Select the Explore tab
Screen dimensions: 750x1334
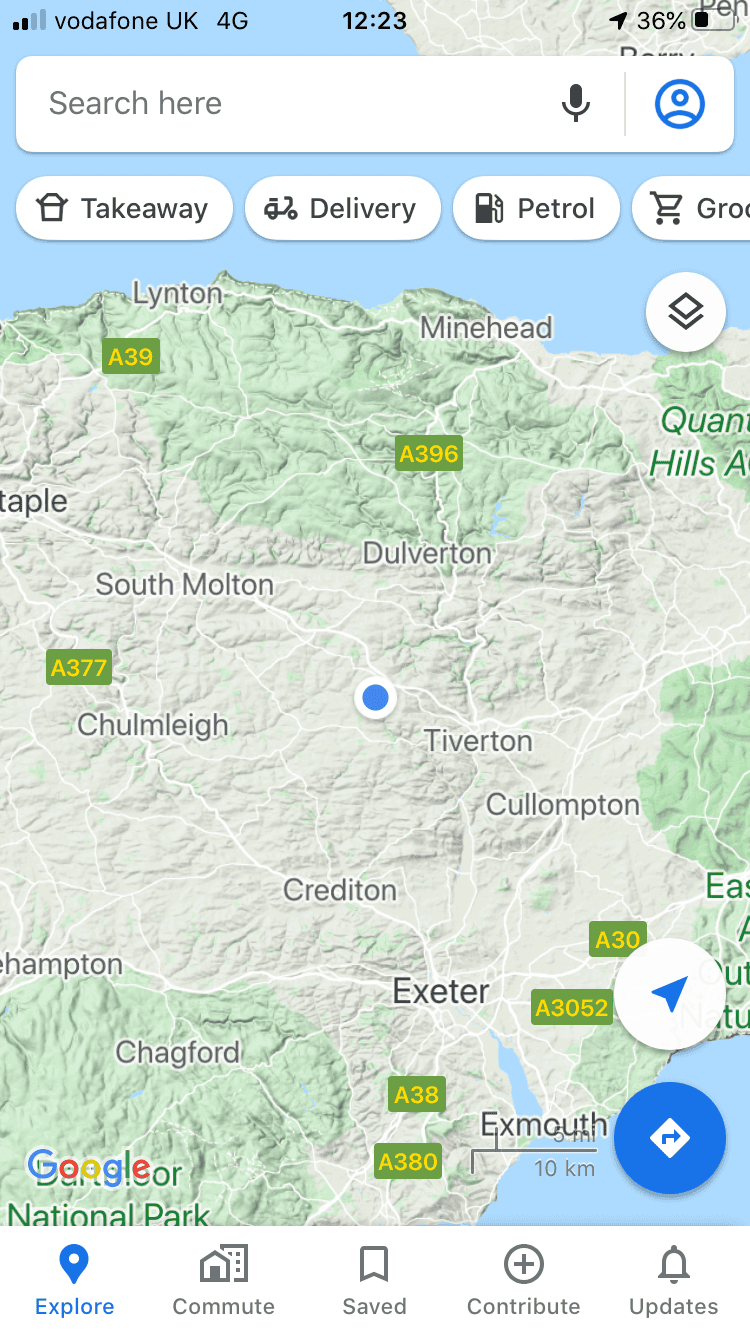(74, 1281)
